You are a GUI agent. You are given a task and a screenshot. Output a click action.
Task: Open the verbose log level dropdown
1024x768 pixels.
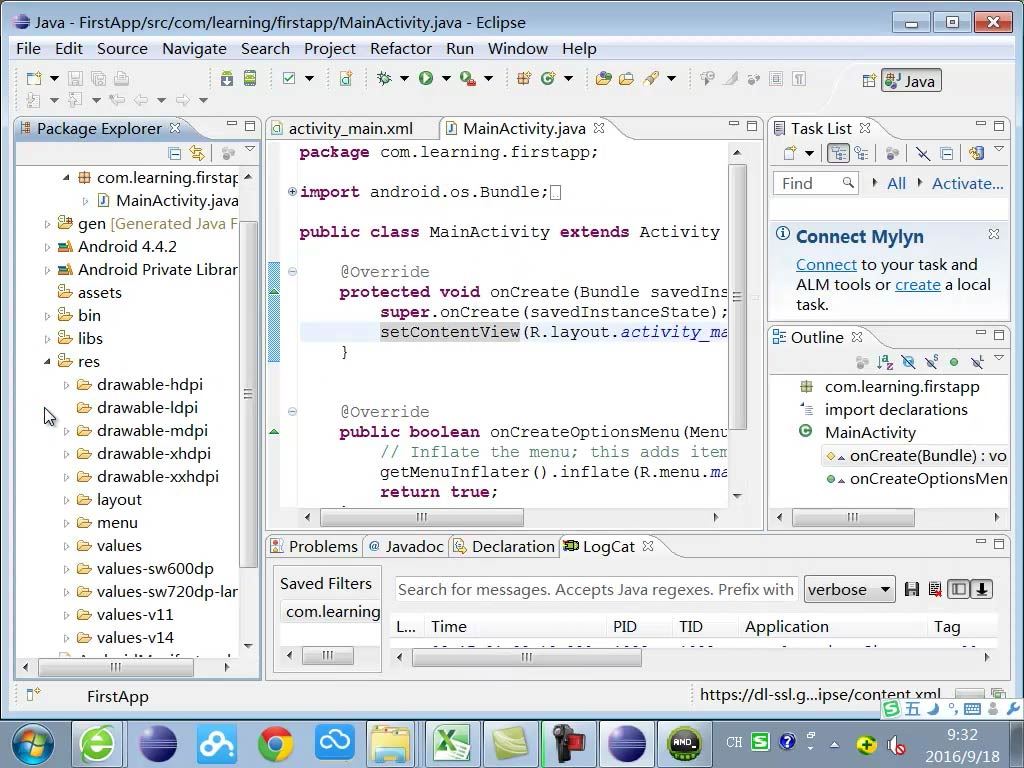pyautogui.click(x=849, y=590)
